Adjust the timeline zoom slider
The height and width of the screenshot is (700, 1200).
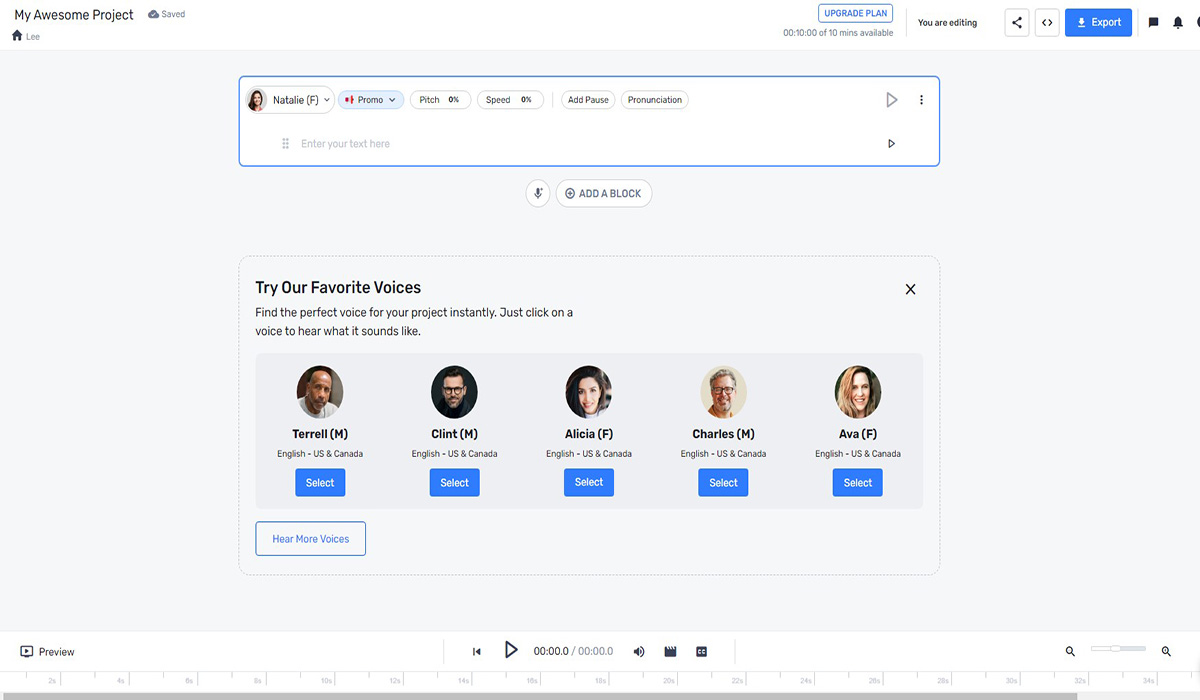point(1117,649)
